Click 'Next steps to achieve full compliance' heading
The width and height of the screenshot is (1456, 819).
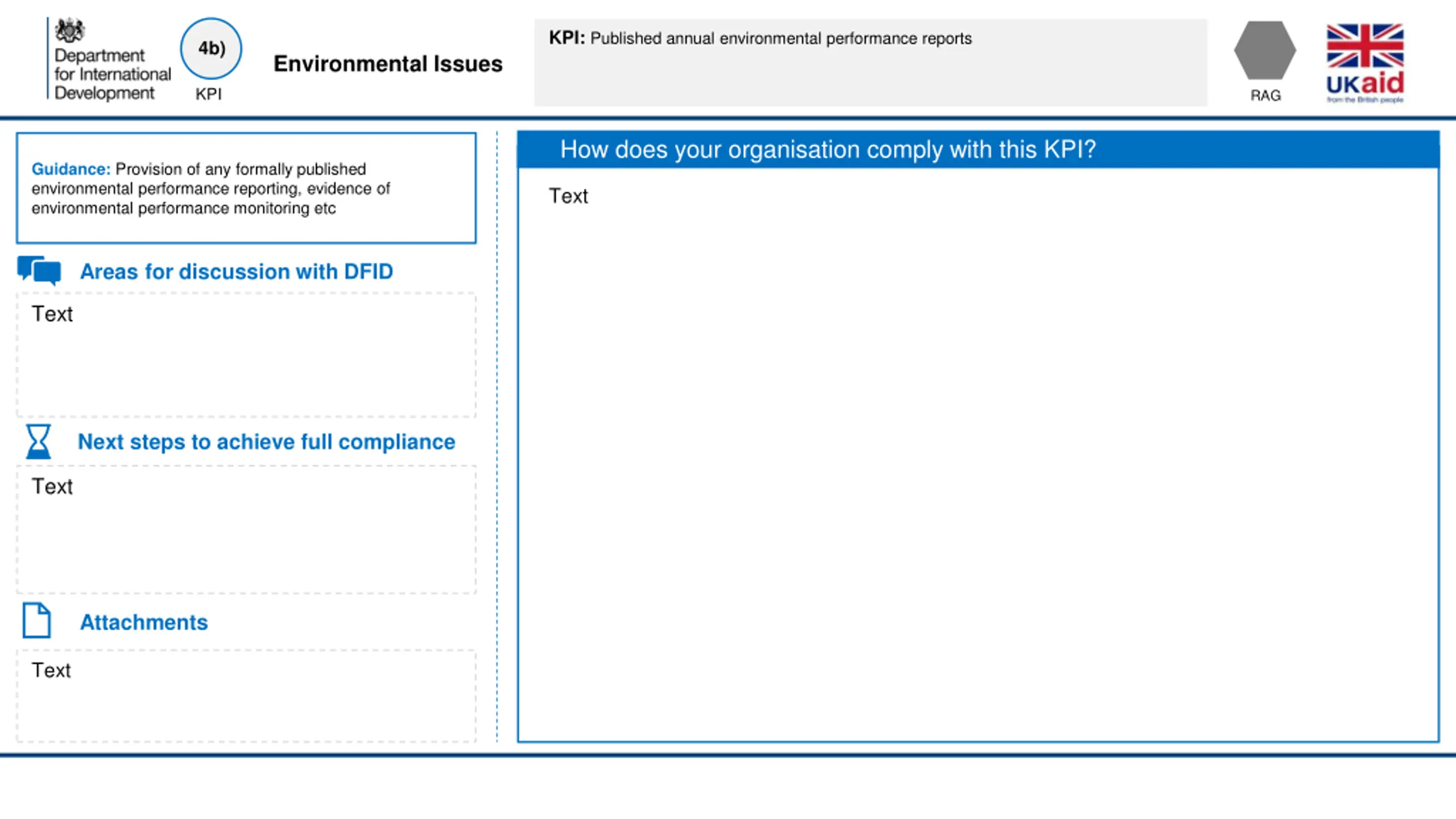point(266,442)
